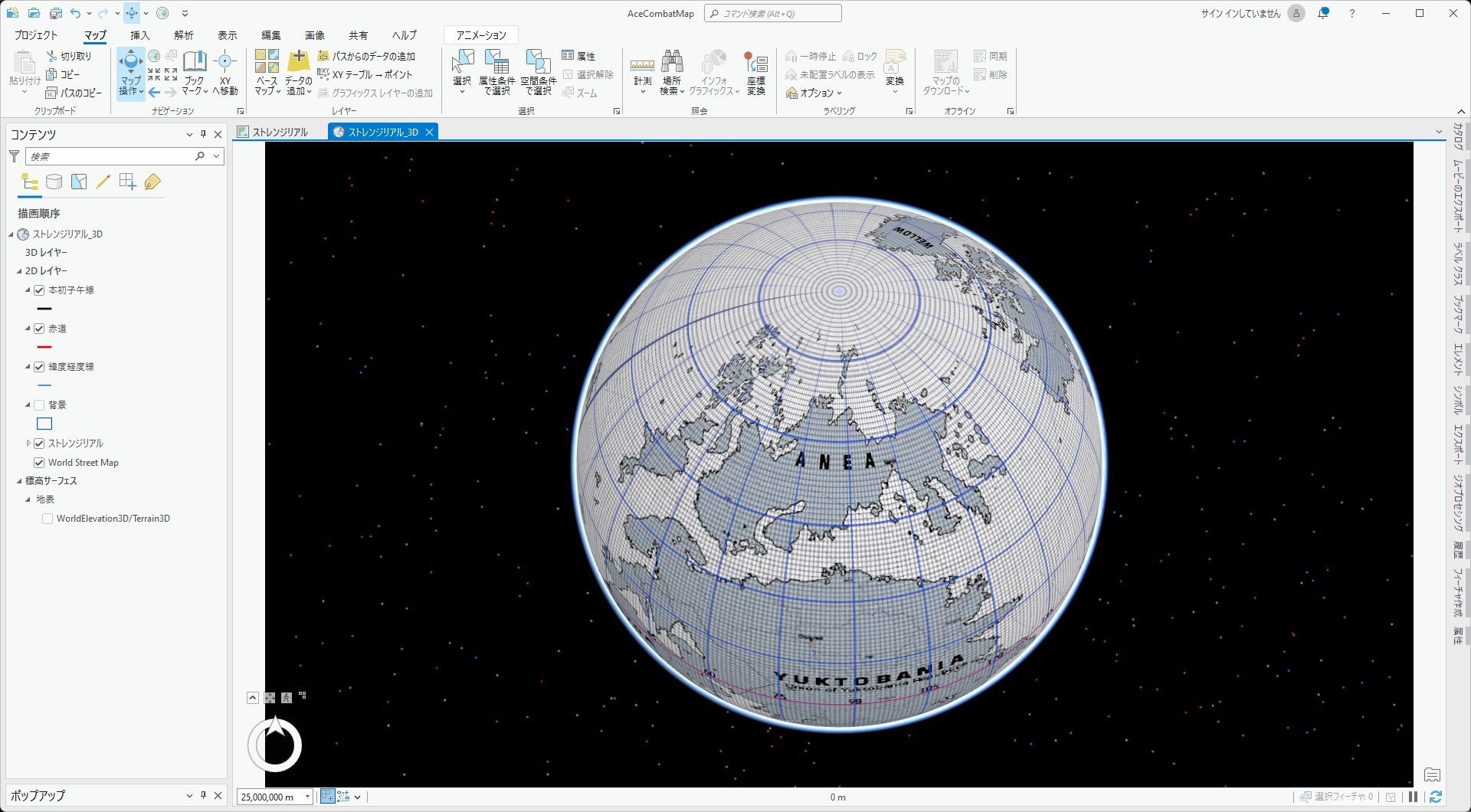The width and height of the screenshot is (1471, 812).
Task: Click the Locate (場所検索) binoculars icon
Action: 672,63
